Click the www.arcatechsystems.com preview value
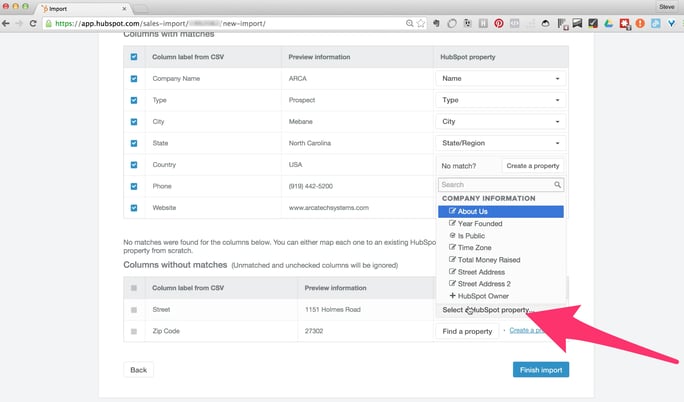 pos(328,208)
